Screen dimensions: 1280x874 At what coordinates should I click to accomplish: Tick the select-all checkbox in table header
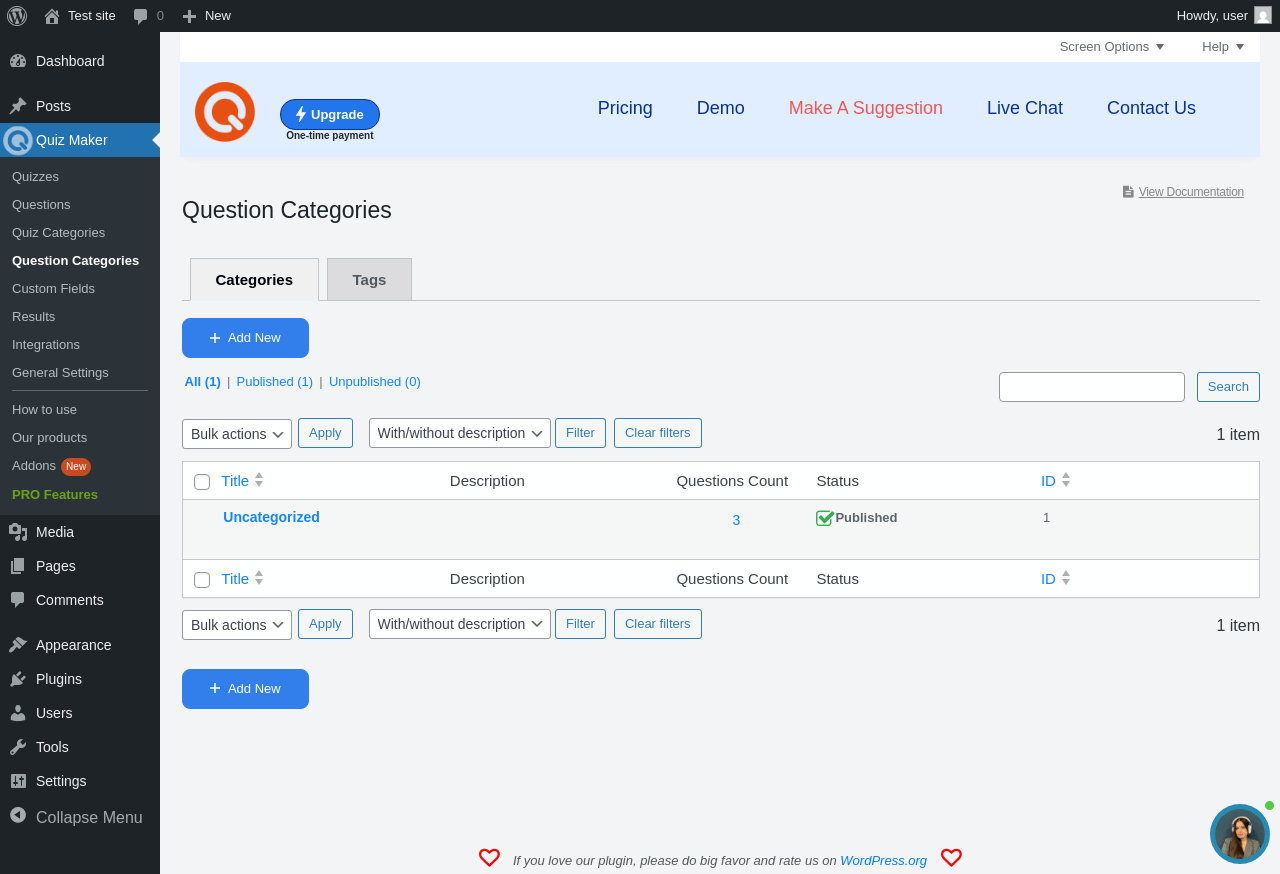pos(202,482)
